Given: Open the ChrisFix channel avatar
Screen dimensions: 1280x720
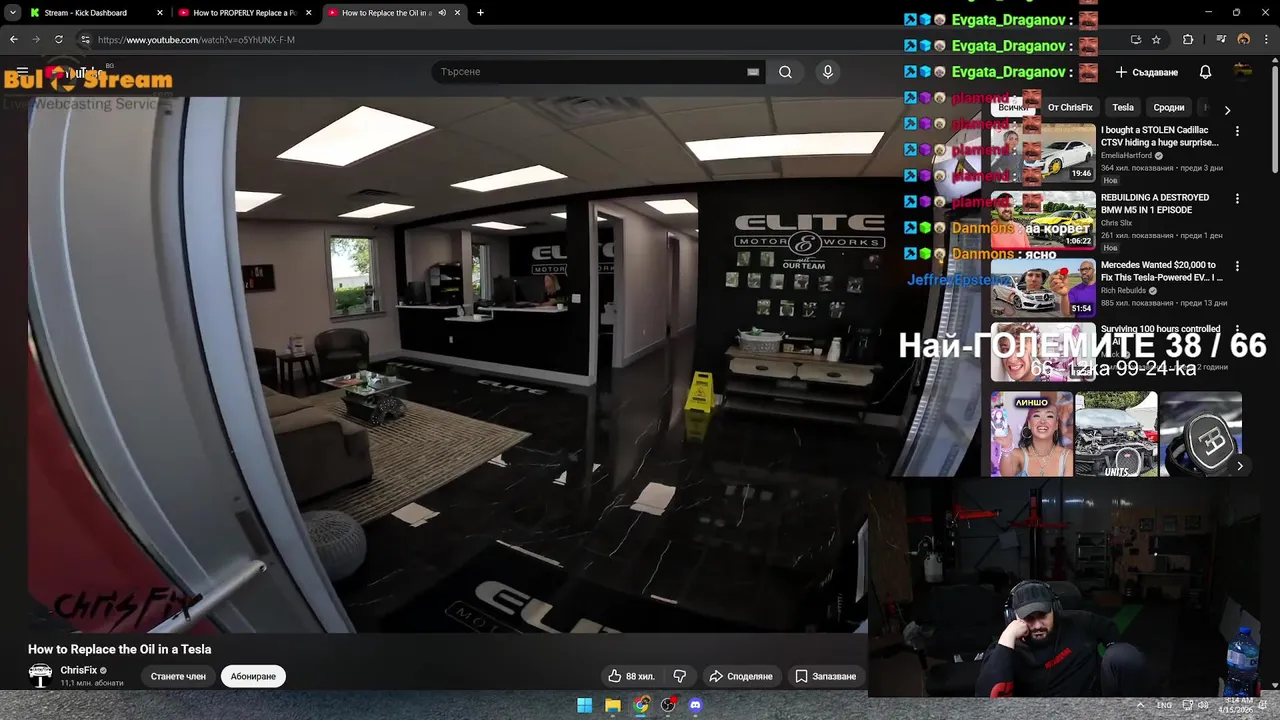Looking at the screenshot, I should click(40, 676).
